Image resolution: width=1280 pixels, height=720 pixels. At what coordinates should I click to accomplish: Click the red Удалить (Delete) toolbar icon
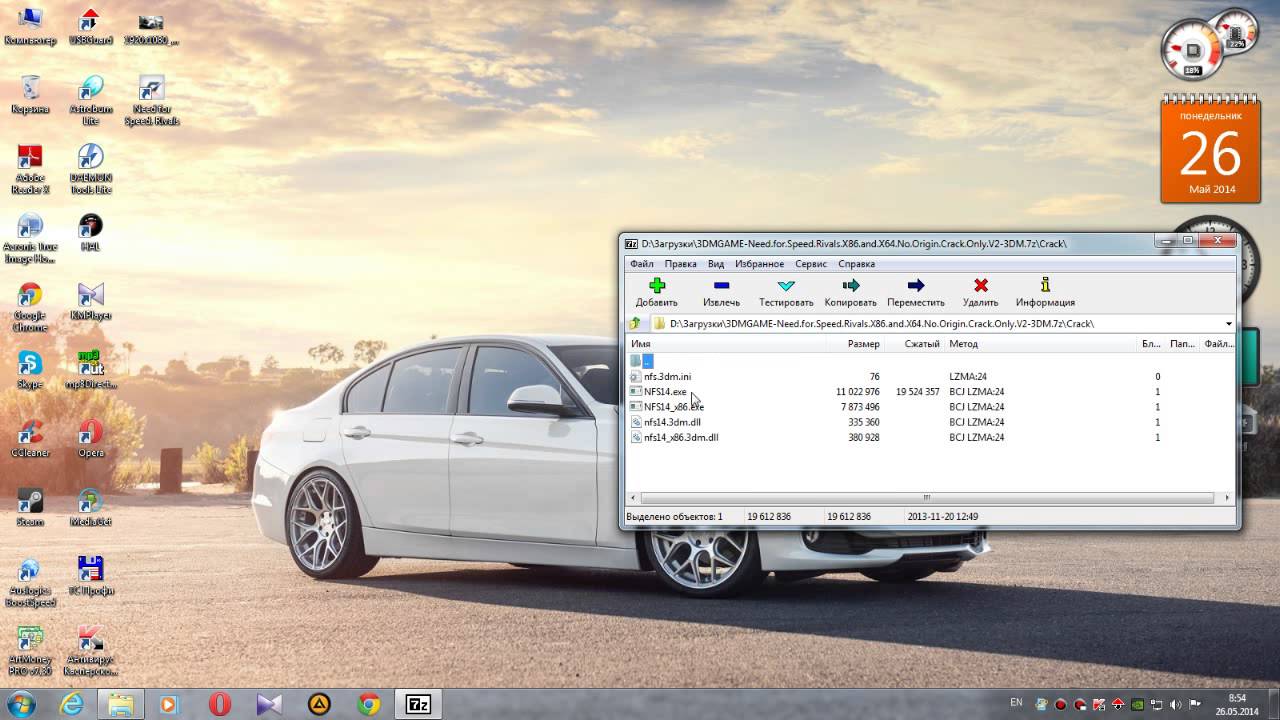click(x=981, y=286)
